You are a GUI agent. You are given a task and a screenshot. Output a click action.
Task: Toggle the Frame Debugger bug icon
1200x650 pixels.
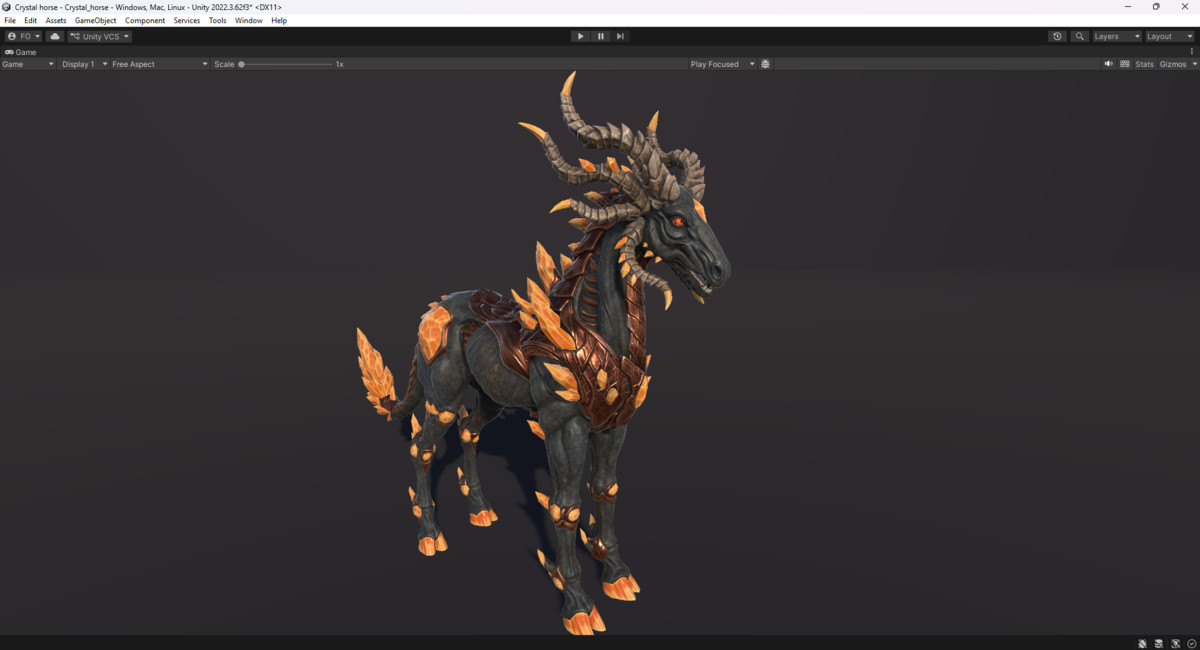(x=766, y=64)
